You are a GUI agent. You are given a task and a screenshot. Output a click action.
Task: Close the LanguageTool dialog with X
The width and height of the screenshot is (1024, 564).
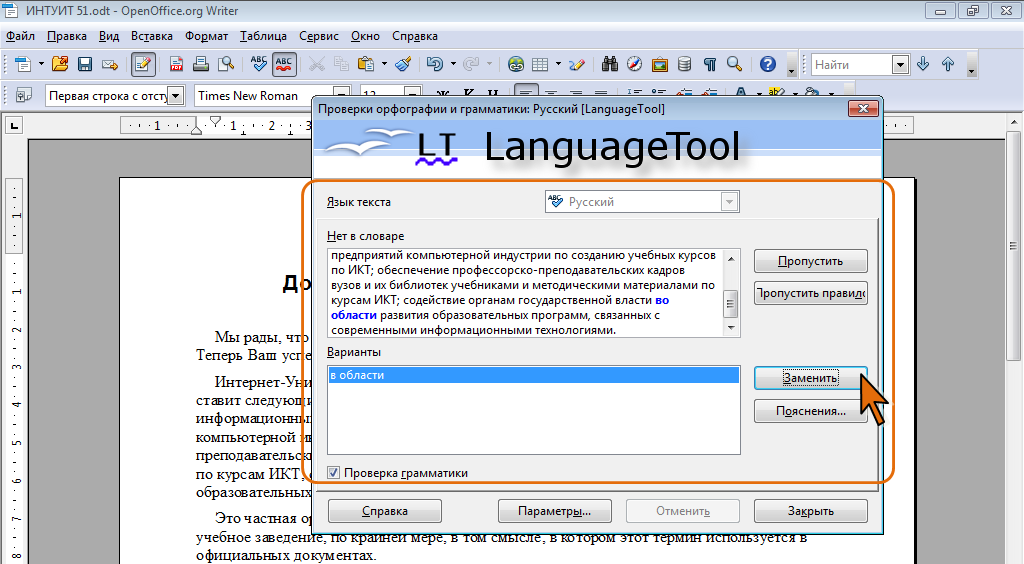[863, 108]
